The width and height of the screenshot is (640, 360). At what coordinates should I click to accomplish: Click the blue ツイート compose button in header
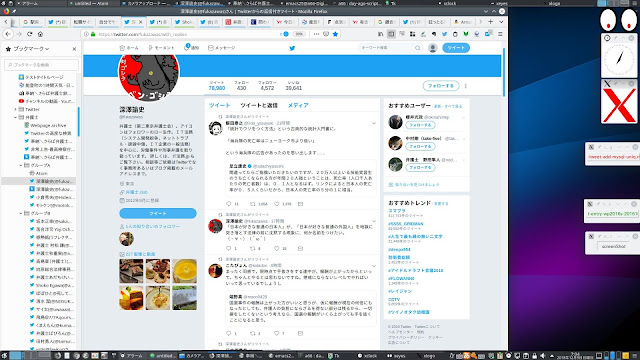pyautogui.click(x=456, y=48)
